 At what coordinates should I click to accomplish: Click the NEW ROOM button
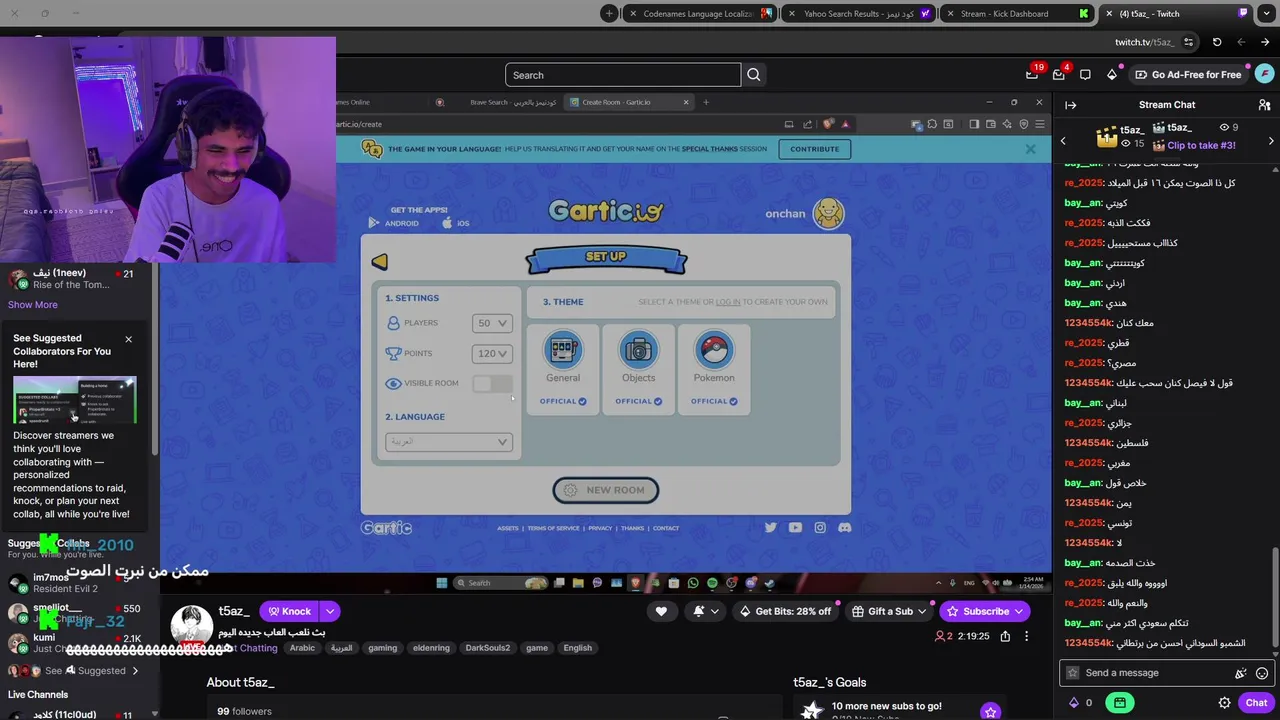pos(606,490)
